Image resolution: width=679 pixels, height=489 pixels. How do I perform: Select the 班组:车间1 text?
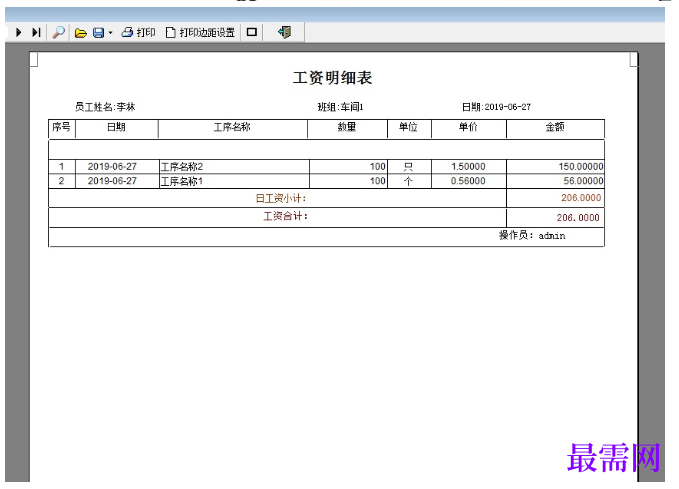340,107
